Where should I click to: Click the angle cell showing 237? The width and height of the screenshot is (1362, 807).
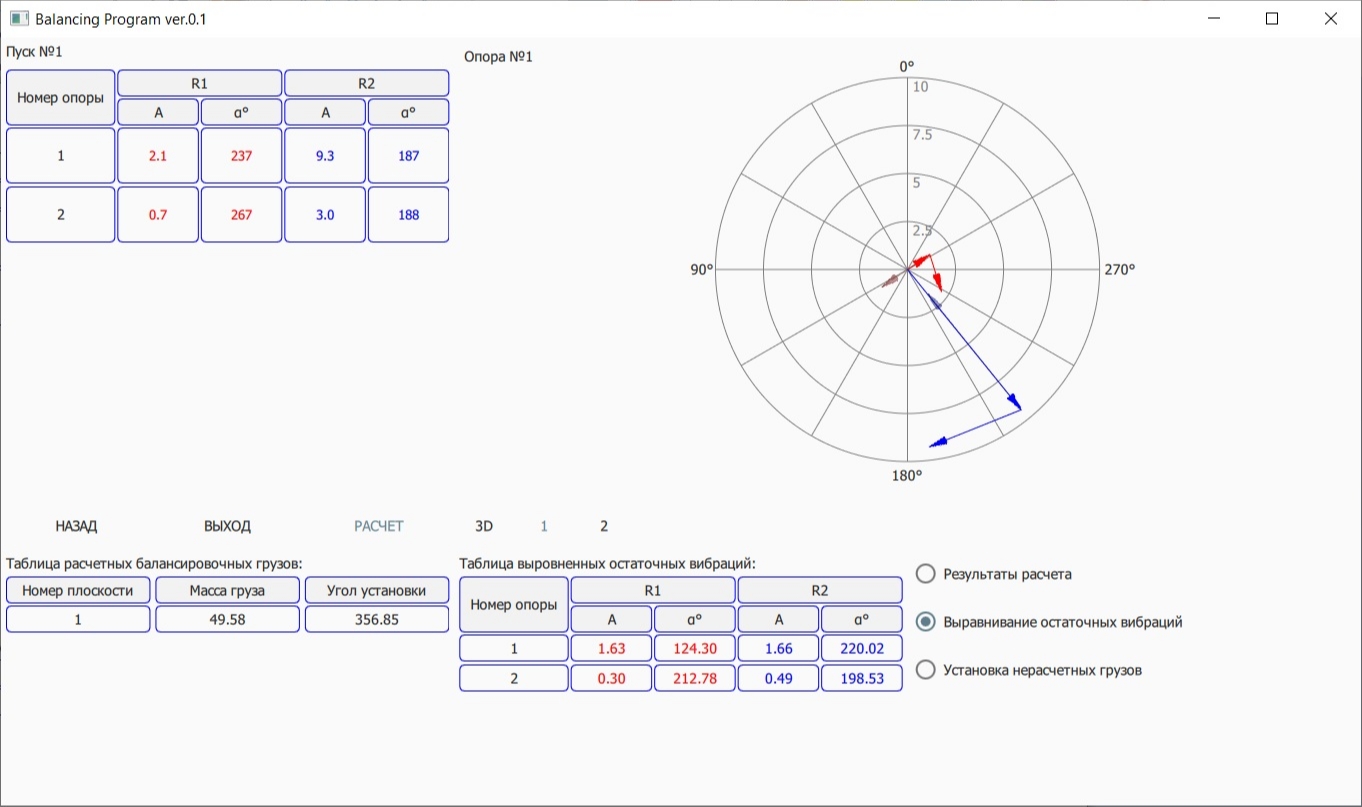[x=241, y=155]
